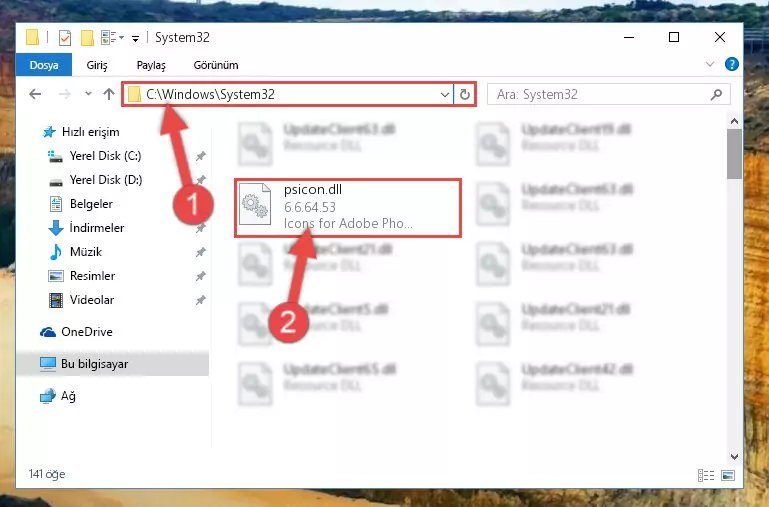Click the New folder icon in title bar
Viewport: 769px width, 507px height.
[87, 38]
